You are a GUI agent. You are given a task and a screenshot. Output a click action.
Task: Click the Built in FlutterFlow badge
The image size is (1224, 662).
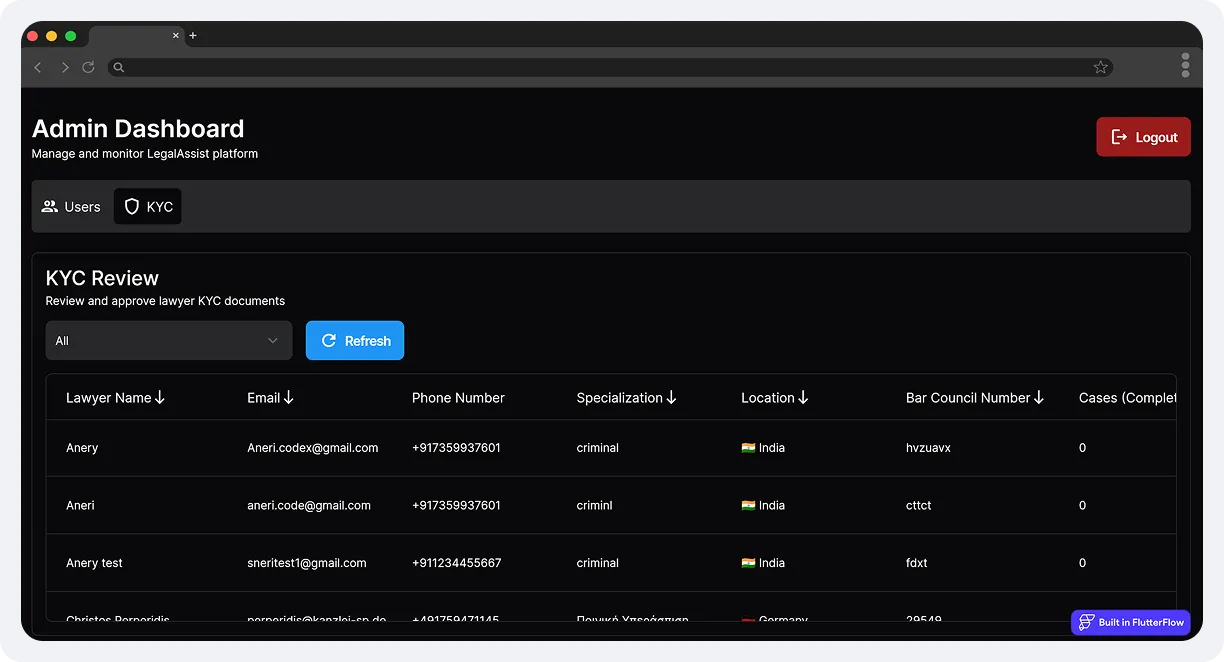pos(1130,622)
